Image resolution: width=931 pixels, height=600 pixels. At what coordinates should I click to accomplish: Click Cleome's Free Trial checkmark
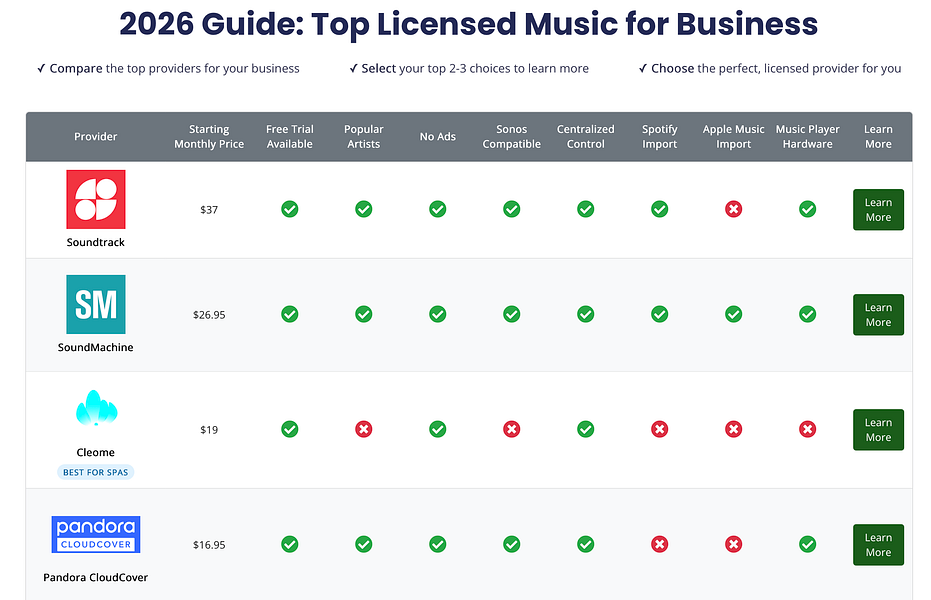coord(290,429)
